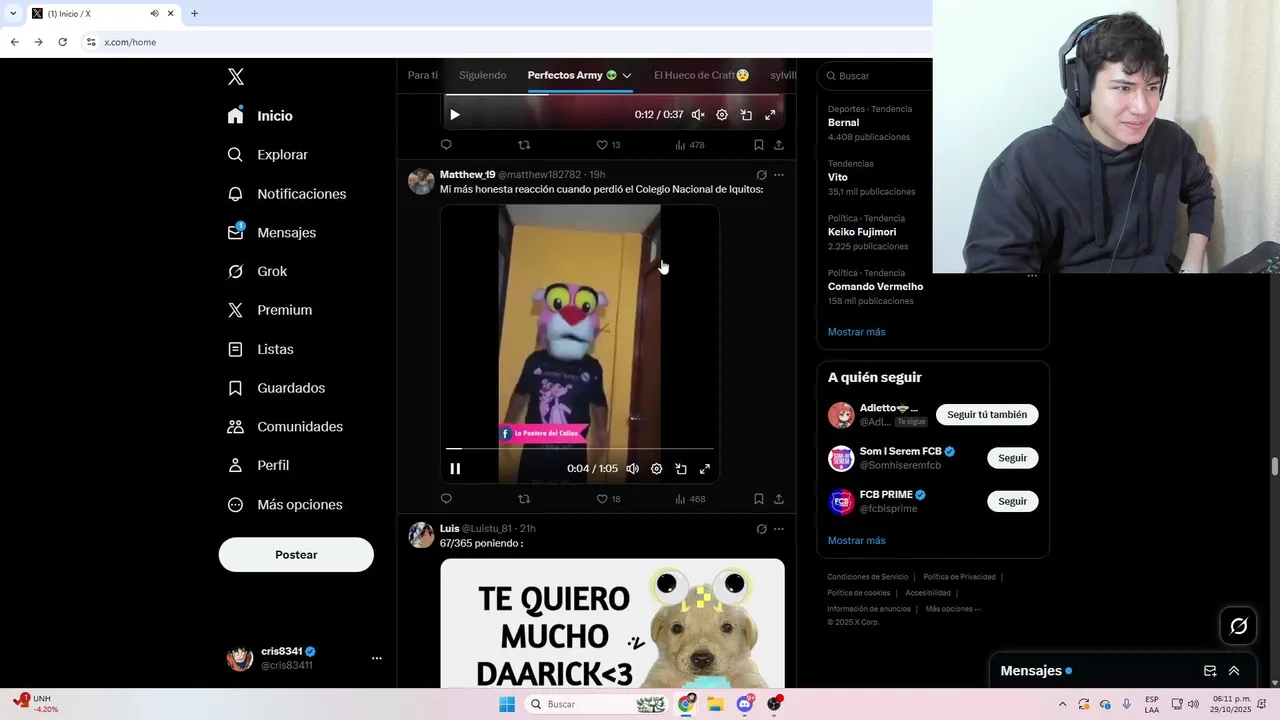Bookmark the post with 478 views
The width and height of the screenshot is (1280, 720).
click(x=759, y=145)
